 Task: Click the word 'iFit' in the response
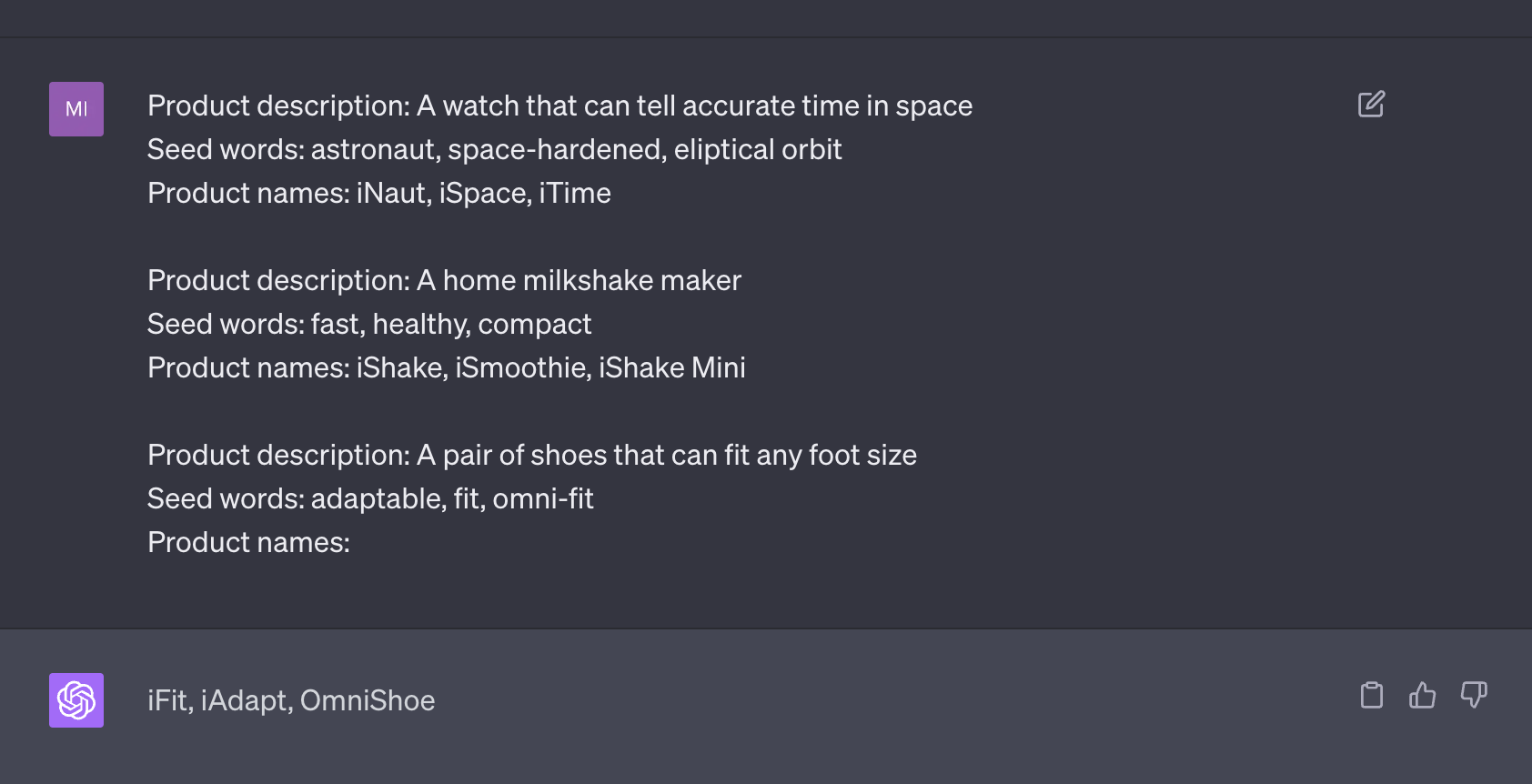(x=168, y=701)
